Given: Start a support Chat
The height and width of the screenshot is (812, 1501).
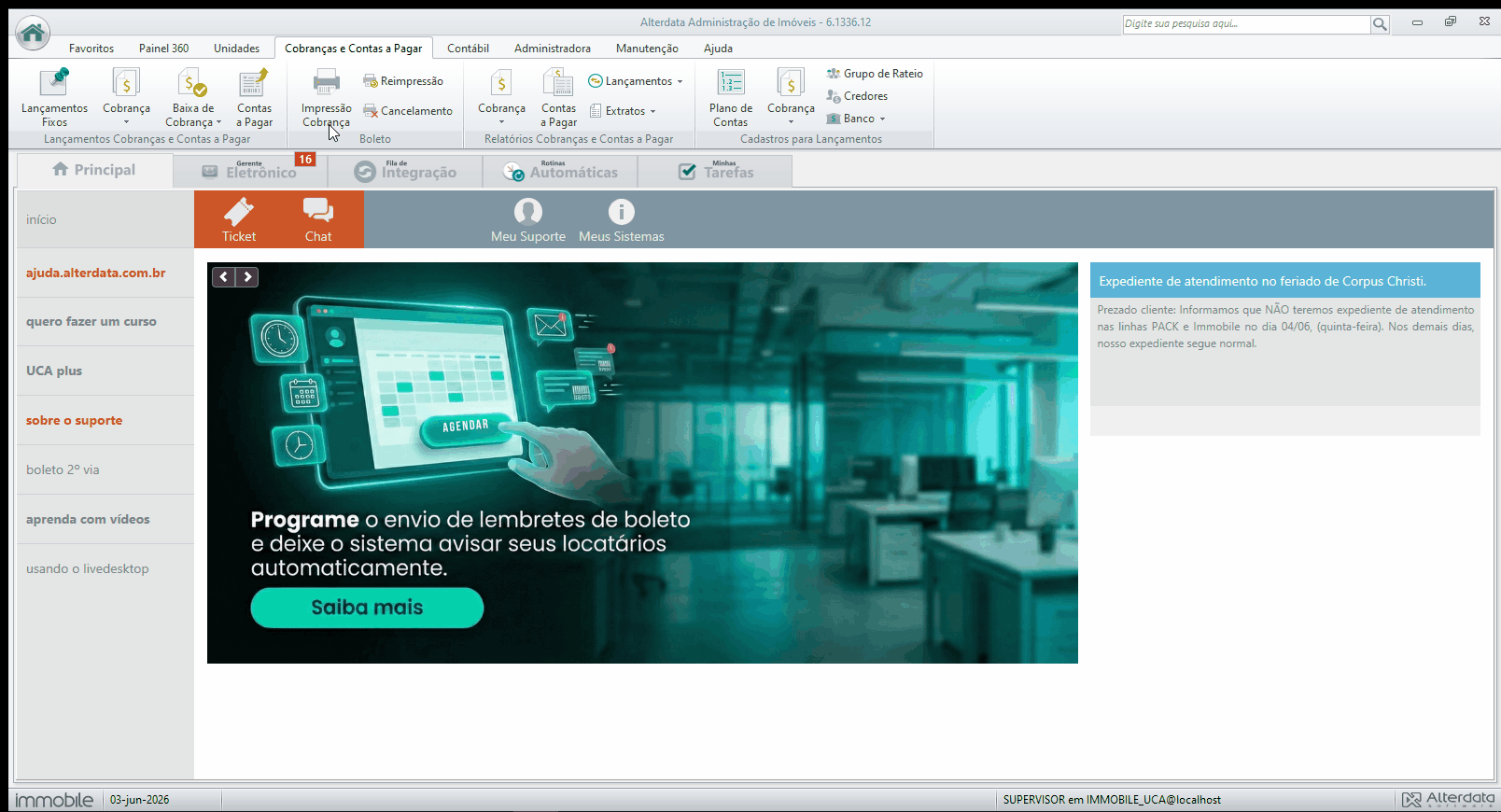Looking at the screenshot, I should point(318,219).
